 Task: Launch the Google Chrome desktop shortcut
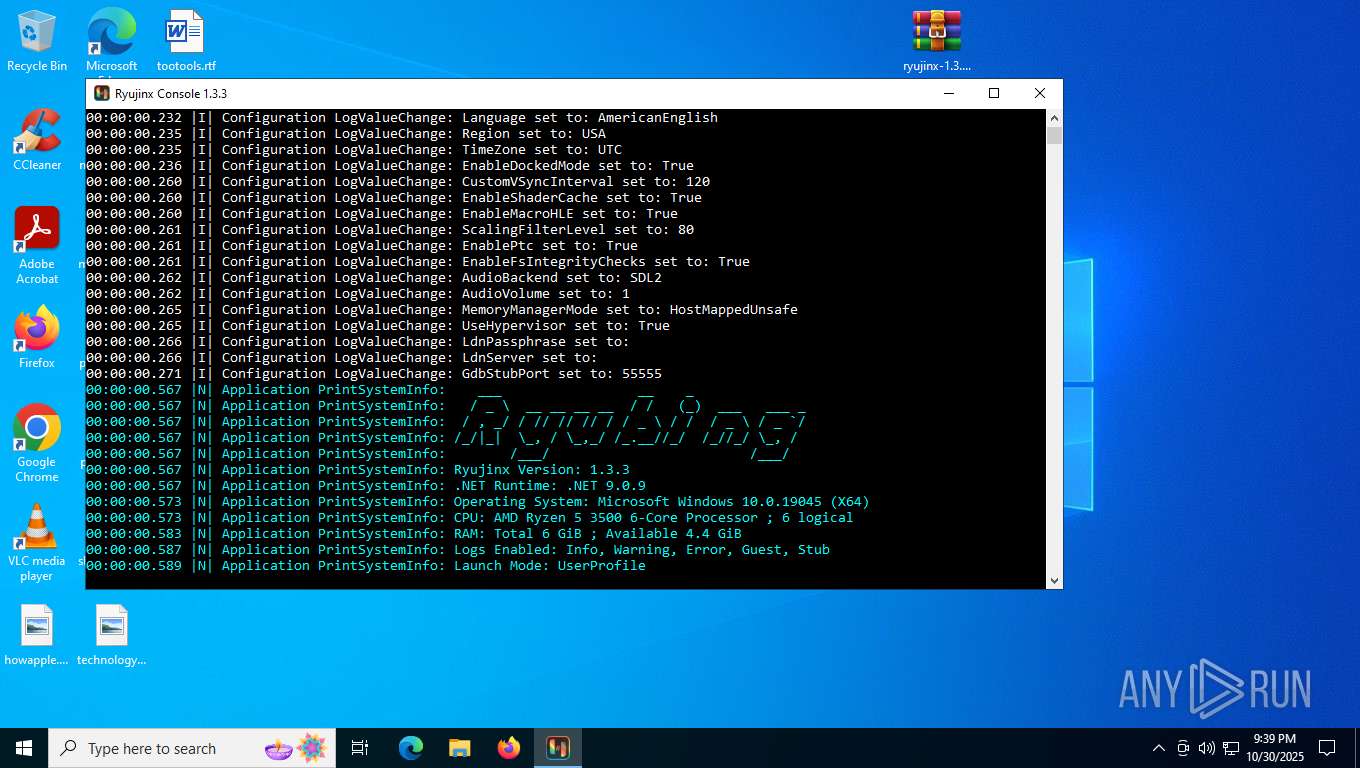pyautogui.click(x=37, y=443)
